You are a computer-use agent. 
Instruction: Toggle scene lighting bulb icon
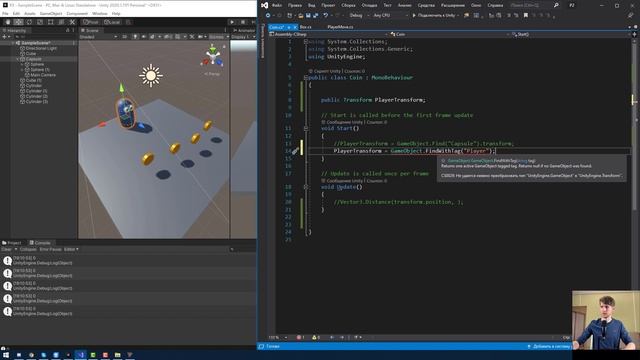[x=135, y=37]
